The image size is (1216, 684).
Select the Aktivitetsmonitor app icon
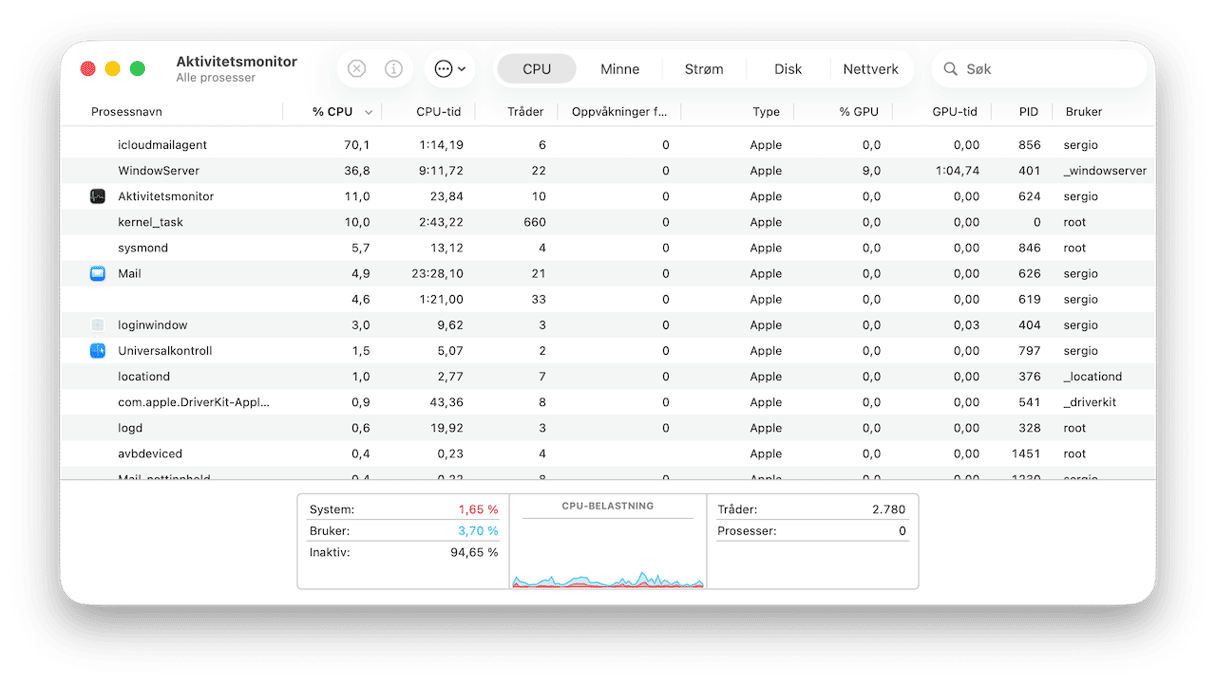pyautogui.click(x=97, y=197)
